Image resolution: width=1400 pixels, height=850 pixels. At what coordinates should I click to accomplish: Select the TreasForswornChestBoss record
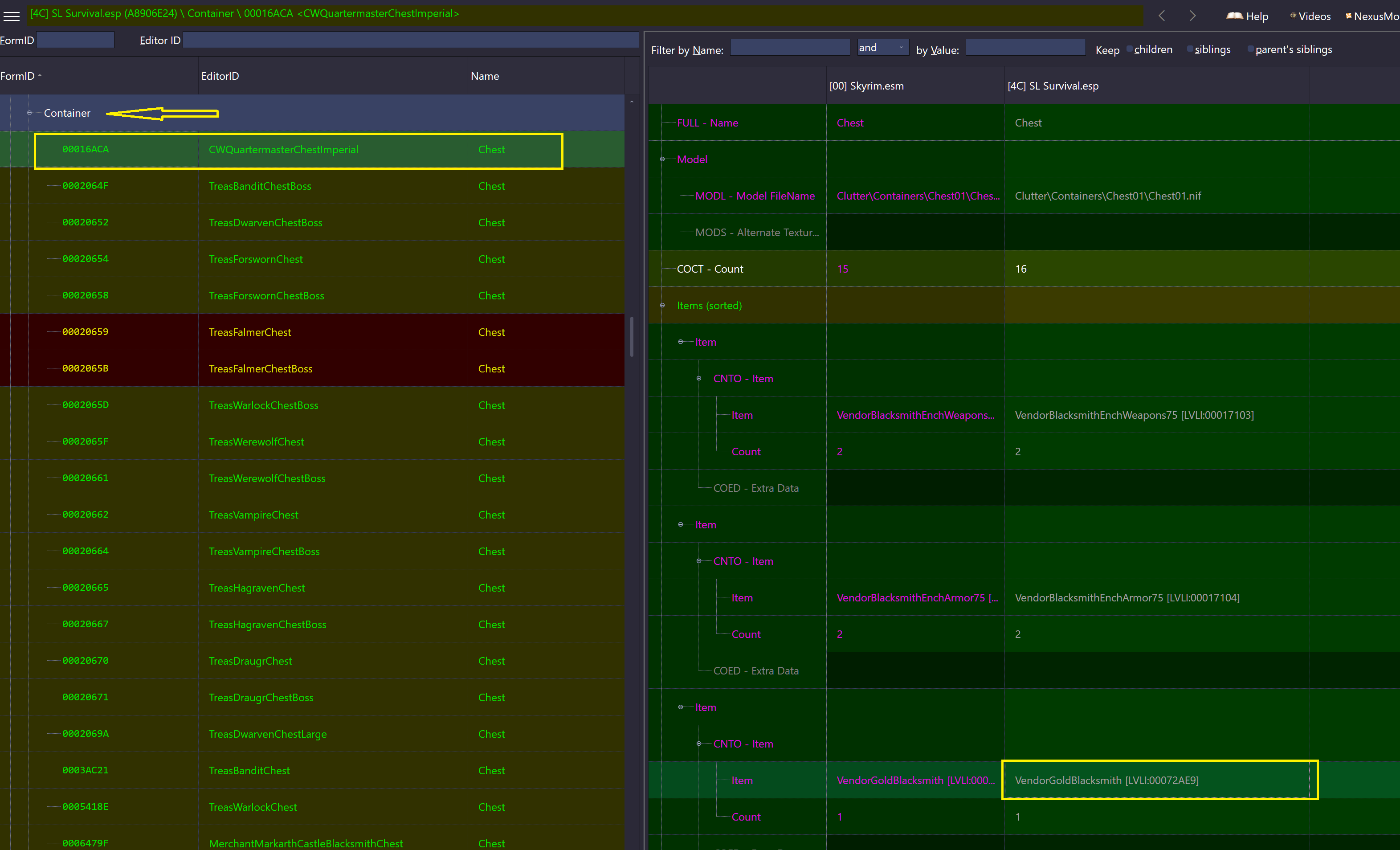pyautogui.click(x=312, y=295)
